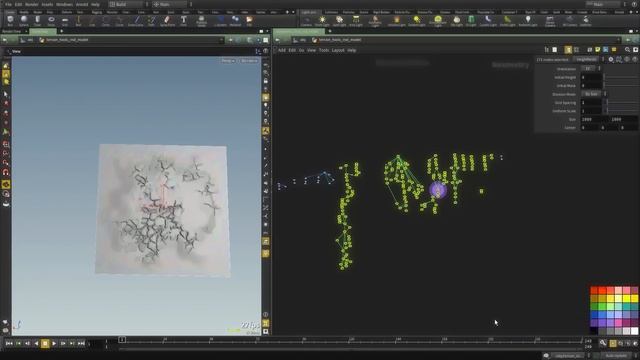The height and width of the screenshot is (360, 640).
Task: Activate the Select tool in the left viewport toolbar
Action: click(x=6, y=94)
